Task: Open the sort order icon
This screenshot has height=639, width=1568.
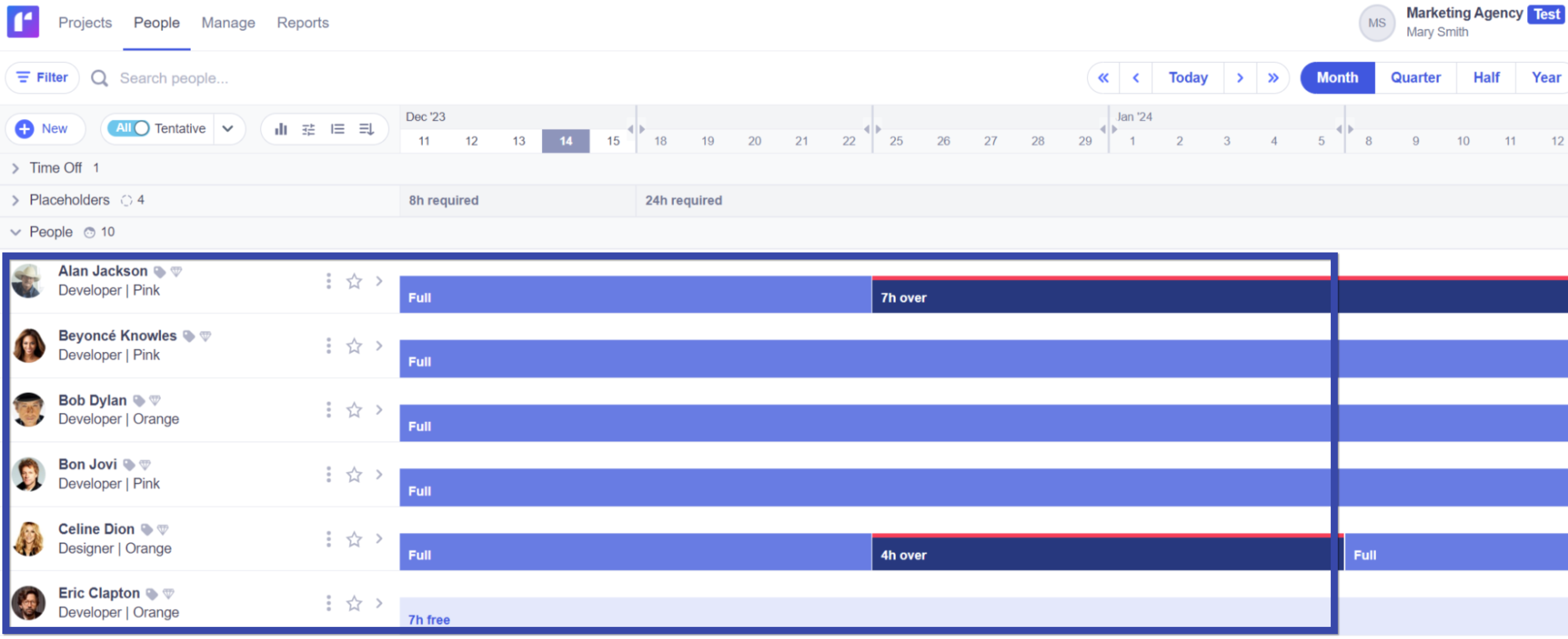Action: tap(366, 129)
